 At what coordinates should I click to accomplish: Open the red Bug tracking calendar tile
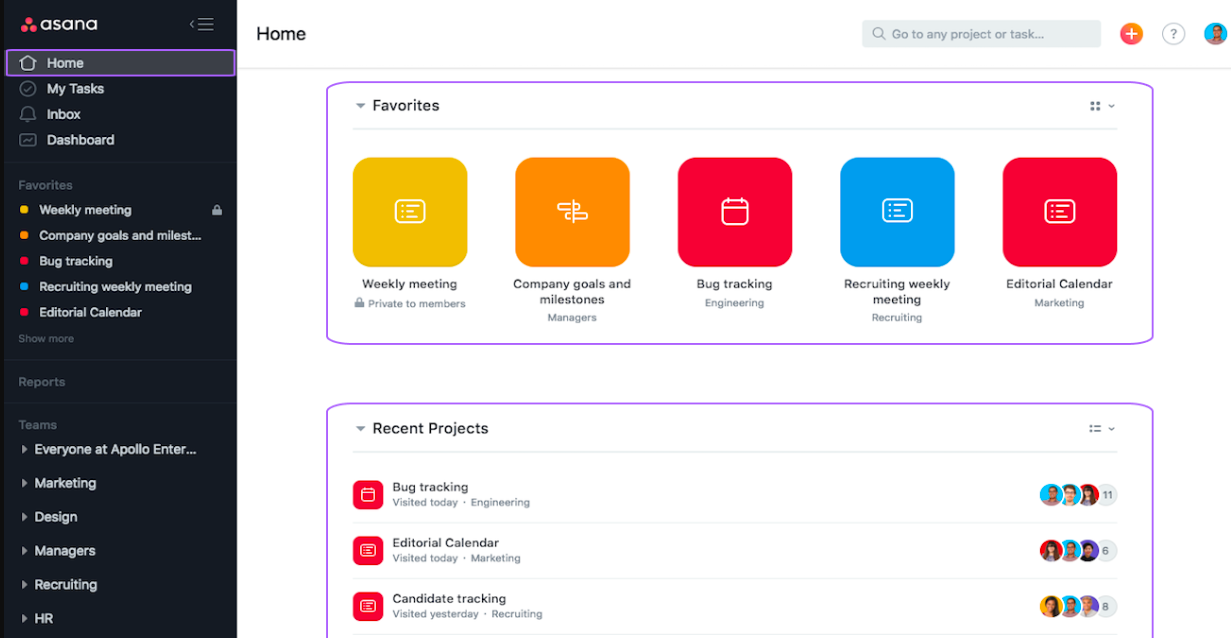click(735, 212)
